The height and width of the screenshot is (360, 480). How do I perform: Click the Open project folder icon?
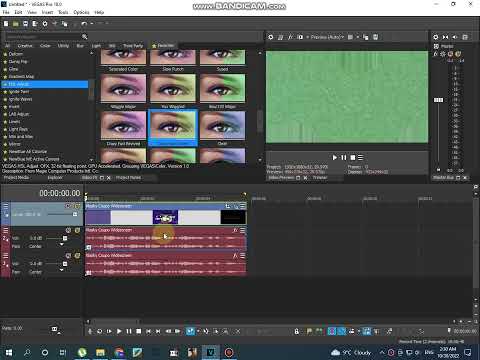coord(15,24)
